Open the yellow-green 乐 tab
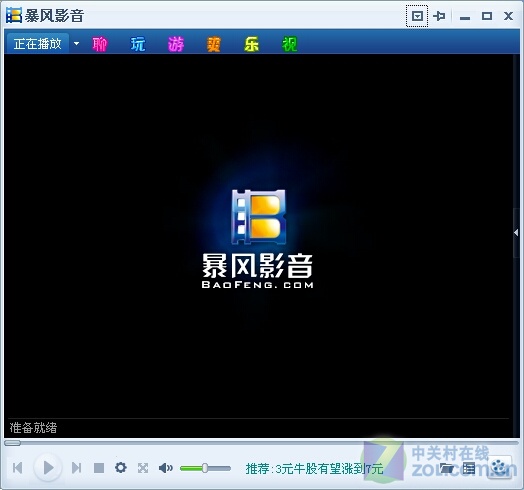The height and width of the screenshot is (490, 524). [x=251, y=44]
